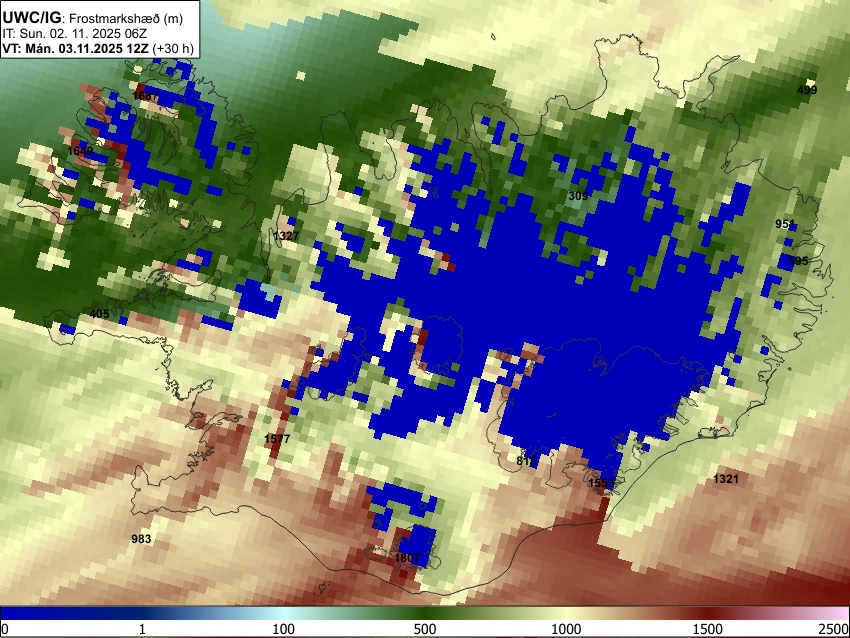Click the title text "UWC/IG: Frostmarkshæð (m)"
Screen dimensions: 850x638
pos(93,18)
